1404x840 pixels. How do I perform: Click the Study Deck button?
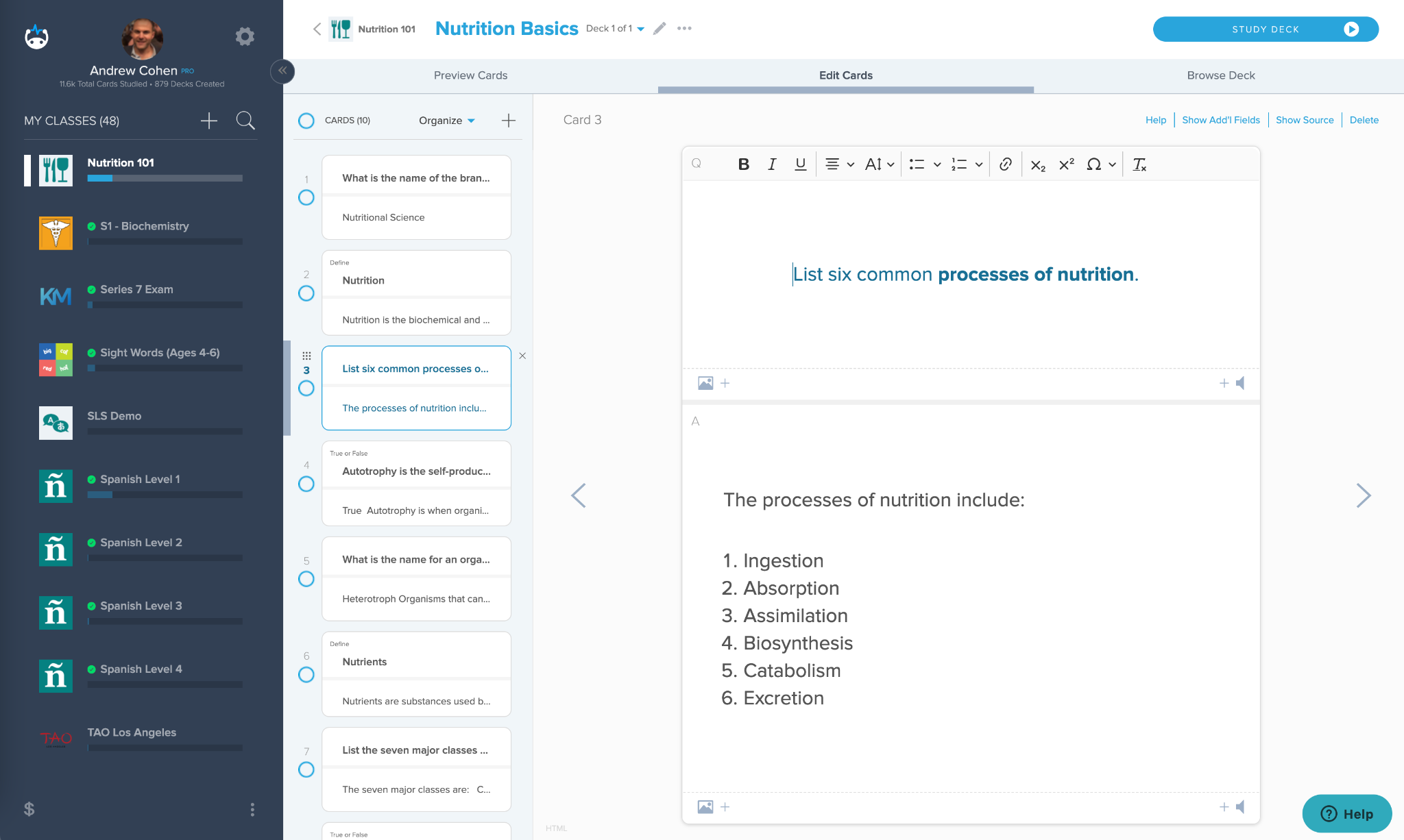(1265, 29)
